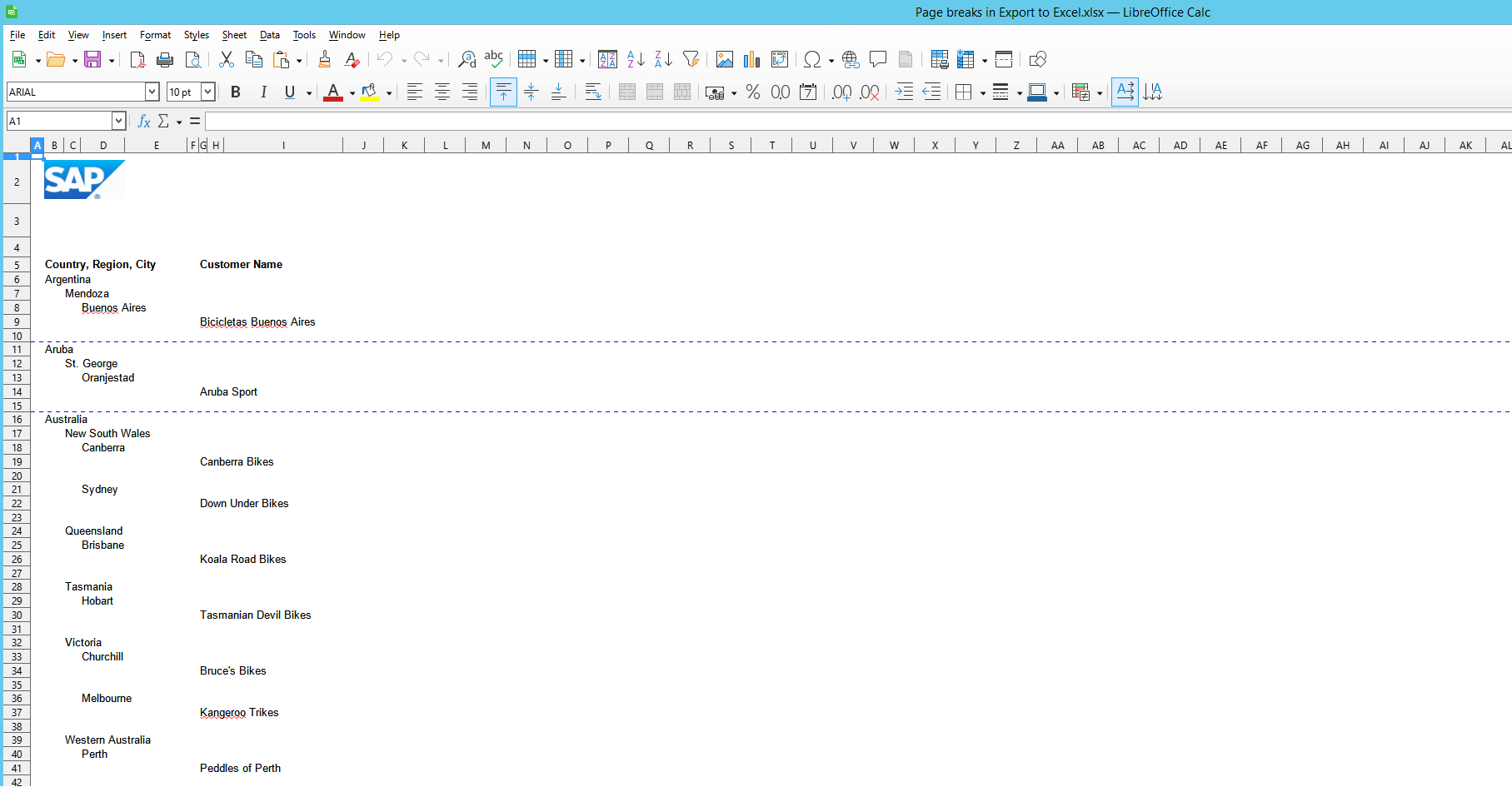1512x787 pixels.
Task: Toggle Align Right
Action: pyautogui.click(x=470, y=92)
